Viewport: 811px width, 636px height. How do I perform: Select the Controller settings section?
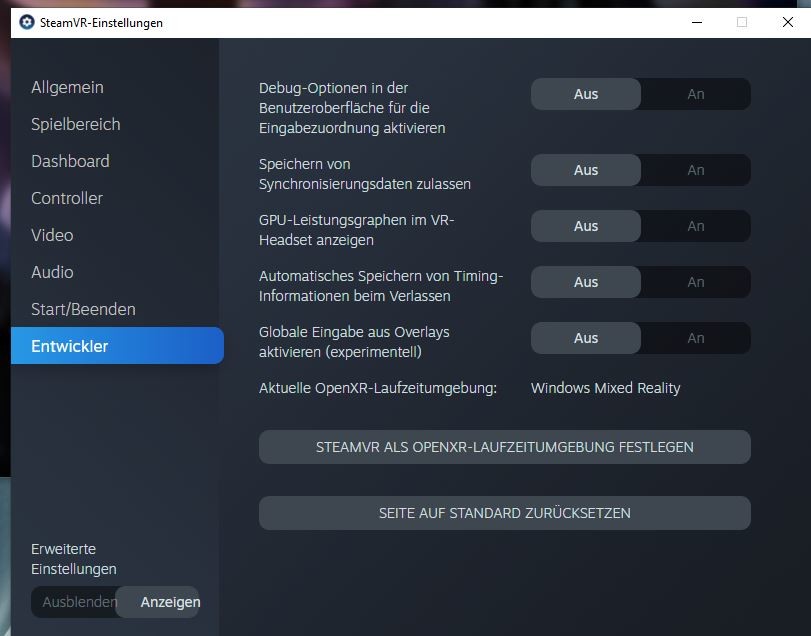coord(67,199)
